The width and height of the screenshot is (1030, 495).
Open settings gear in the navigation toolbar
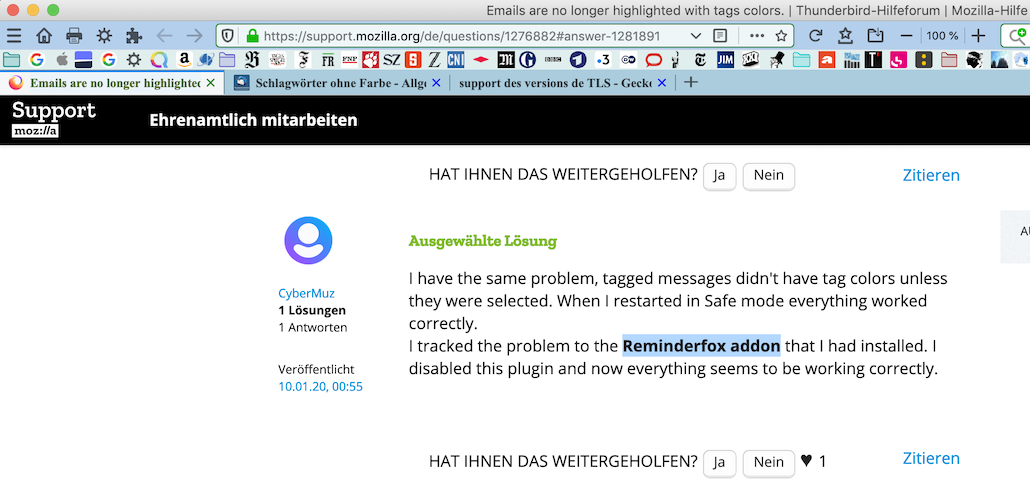pyautogui.click(x=104, y=35)
